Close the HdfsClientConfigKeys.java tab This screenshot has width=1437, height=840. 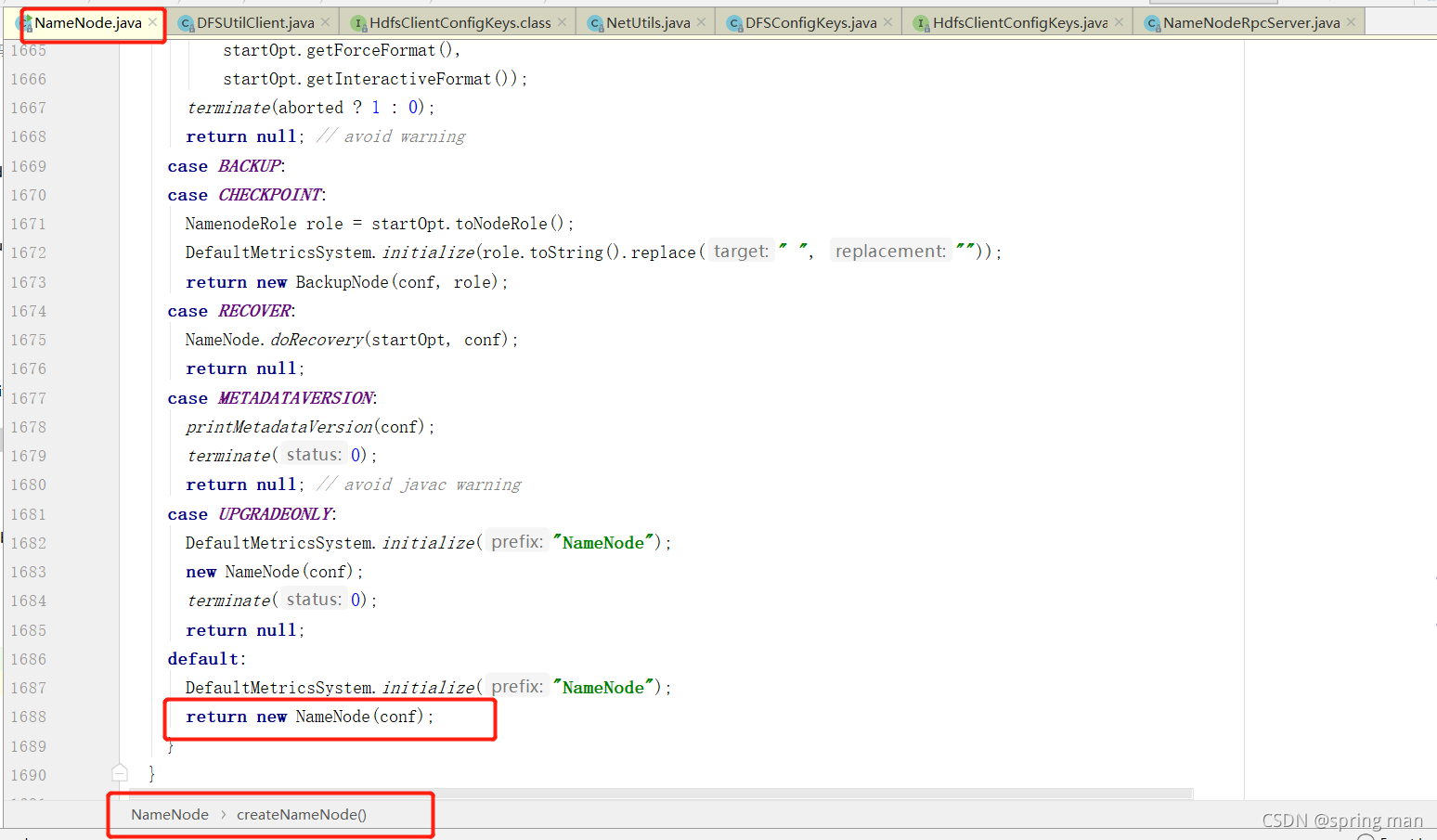pyautogui.click(x=1120, y=22)
